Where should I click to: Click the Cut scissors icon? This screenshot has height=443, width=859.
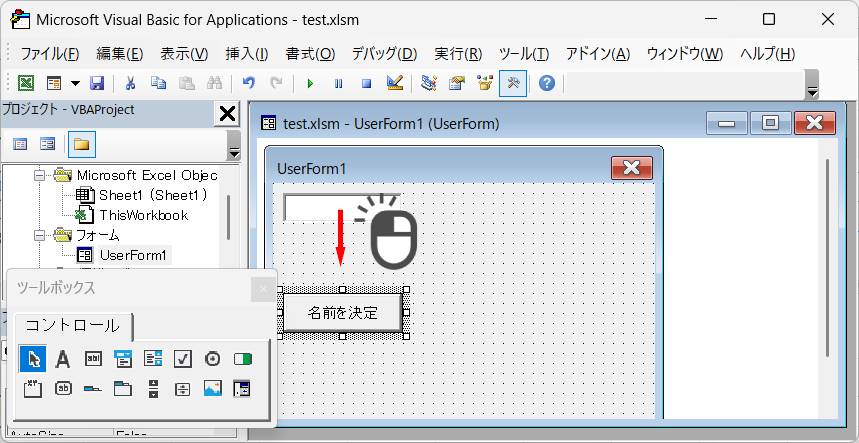coord(130,83)
